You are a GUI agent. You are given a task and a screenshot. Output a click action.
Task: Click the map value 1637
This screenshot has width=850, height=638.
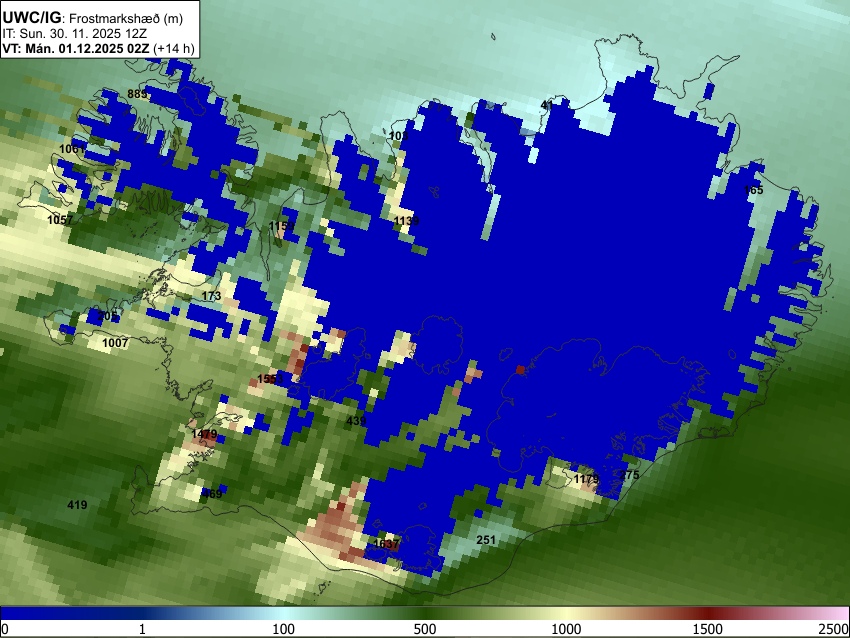[387, 544]
